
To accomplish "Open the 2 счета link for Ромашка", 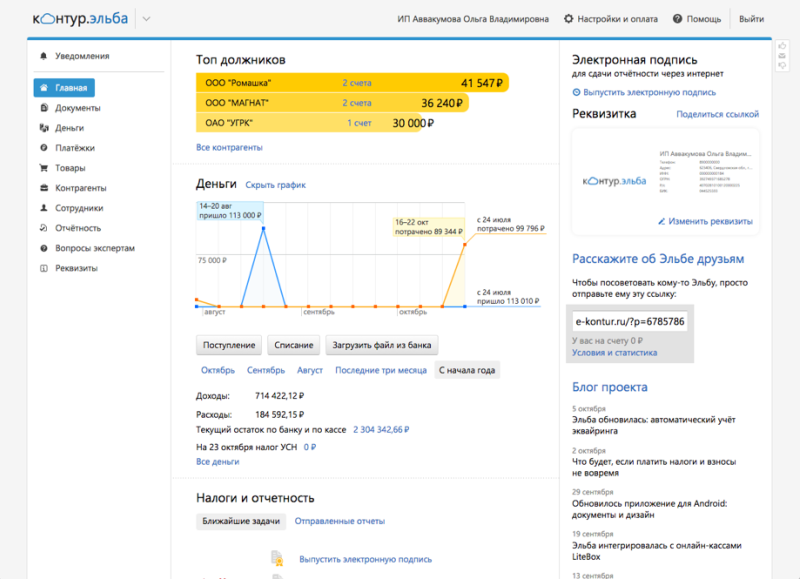I will pos(357,83).
